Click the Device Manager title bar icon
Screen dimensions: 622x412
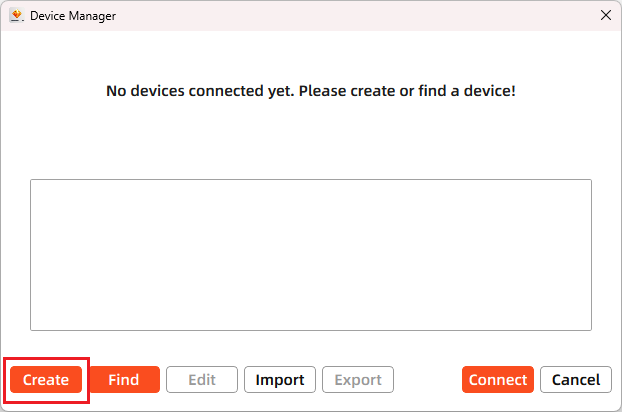(16, 16)
